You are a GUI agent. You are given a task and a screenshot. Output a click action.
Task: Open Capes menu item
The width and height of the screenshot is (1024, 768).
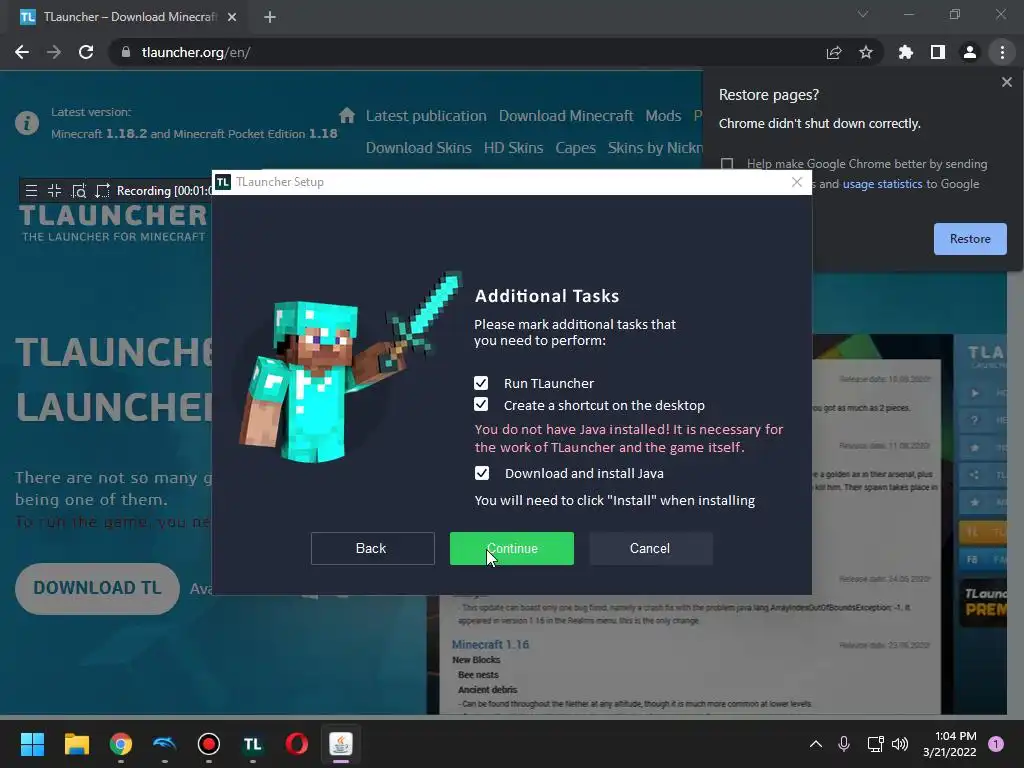[x=575, y=148]
